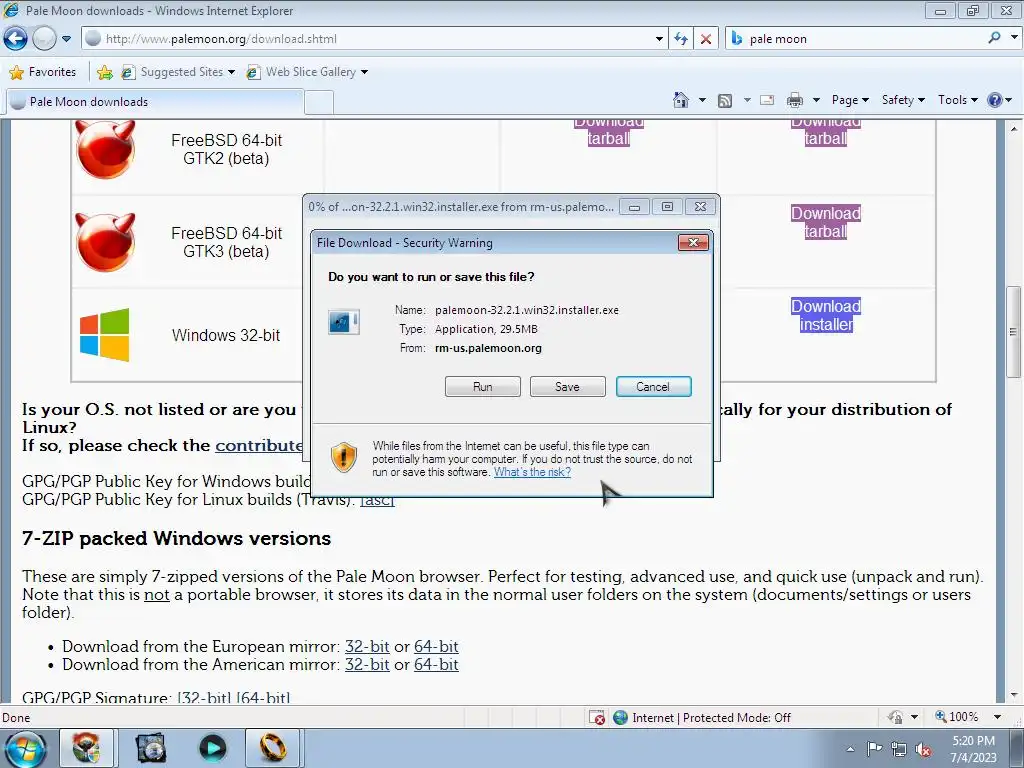Click the RSS feeds icon
This screenshot has width=1024, height=768.
[x=725, y=100]
